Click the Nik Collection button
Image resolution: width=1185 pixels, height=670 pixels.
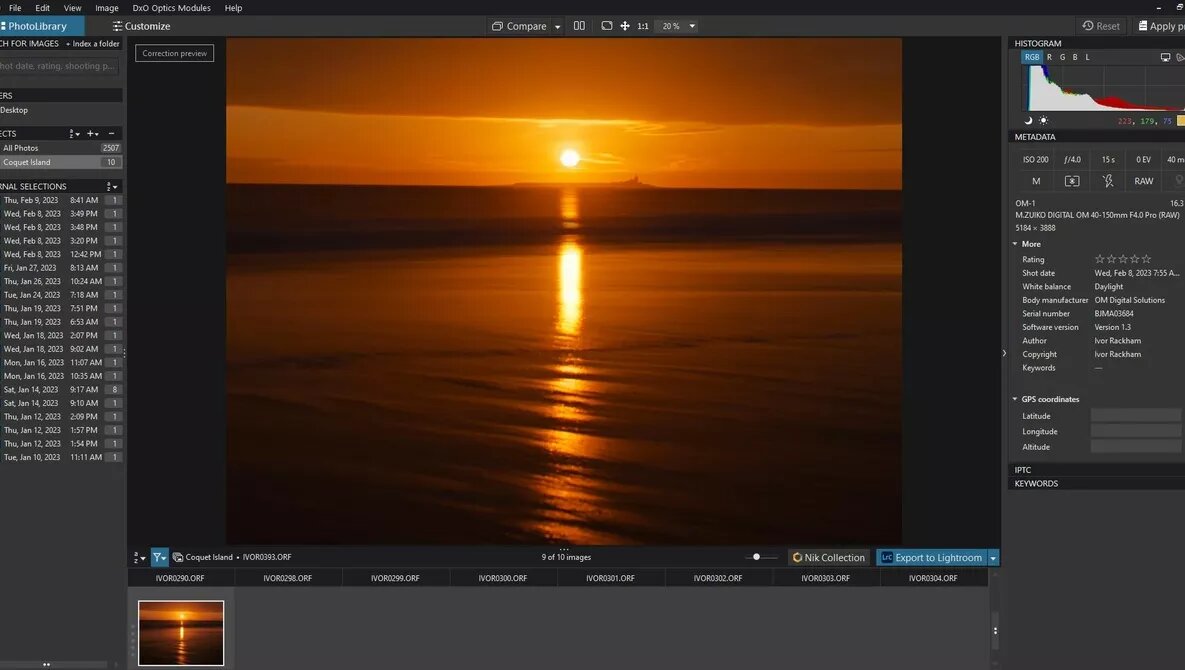[x=828, y=557]
